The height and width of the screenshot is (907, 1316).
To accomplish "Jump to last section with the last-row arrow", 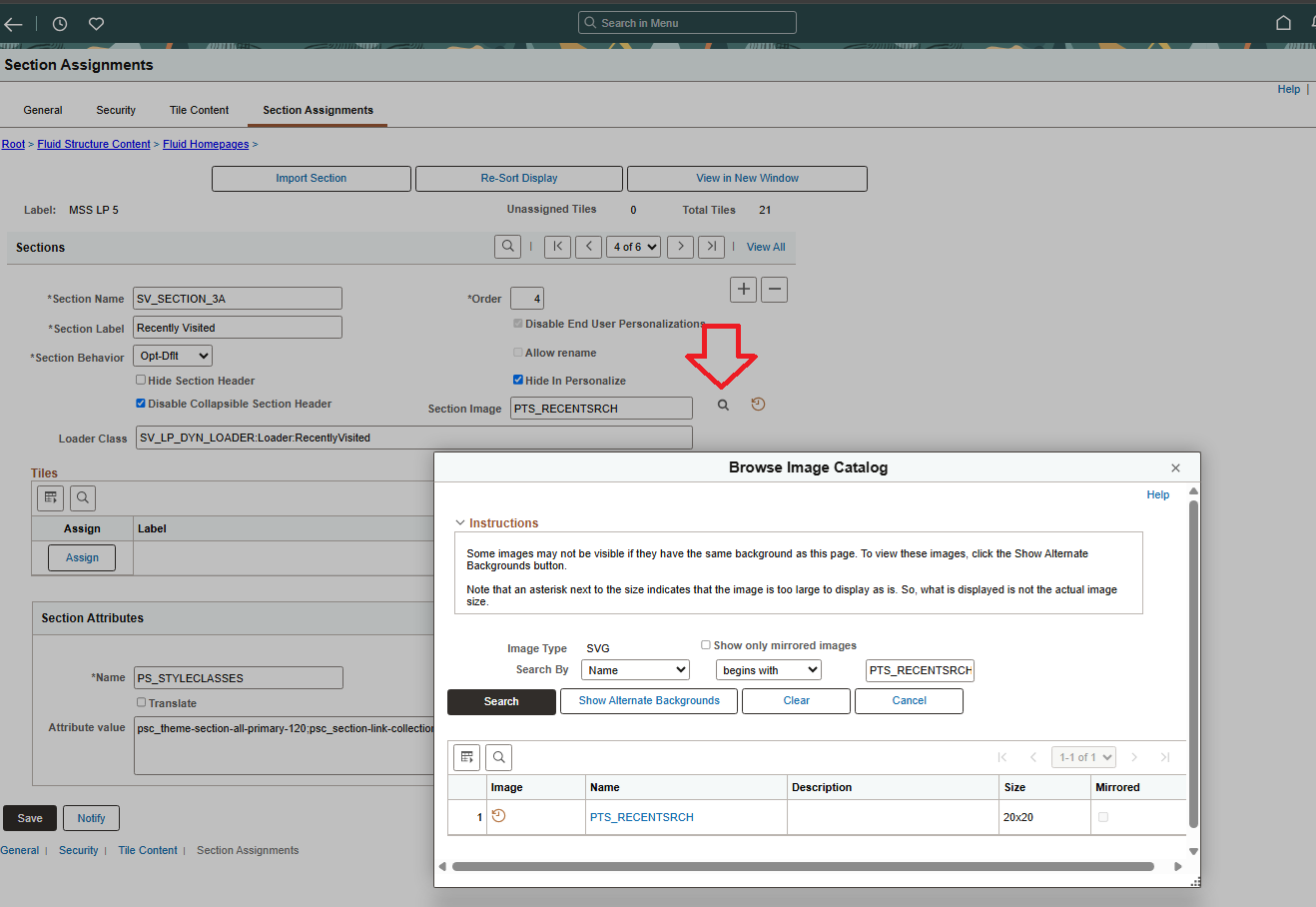I will click(x=711, y=246).
